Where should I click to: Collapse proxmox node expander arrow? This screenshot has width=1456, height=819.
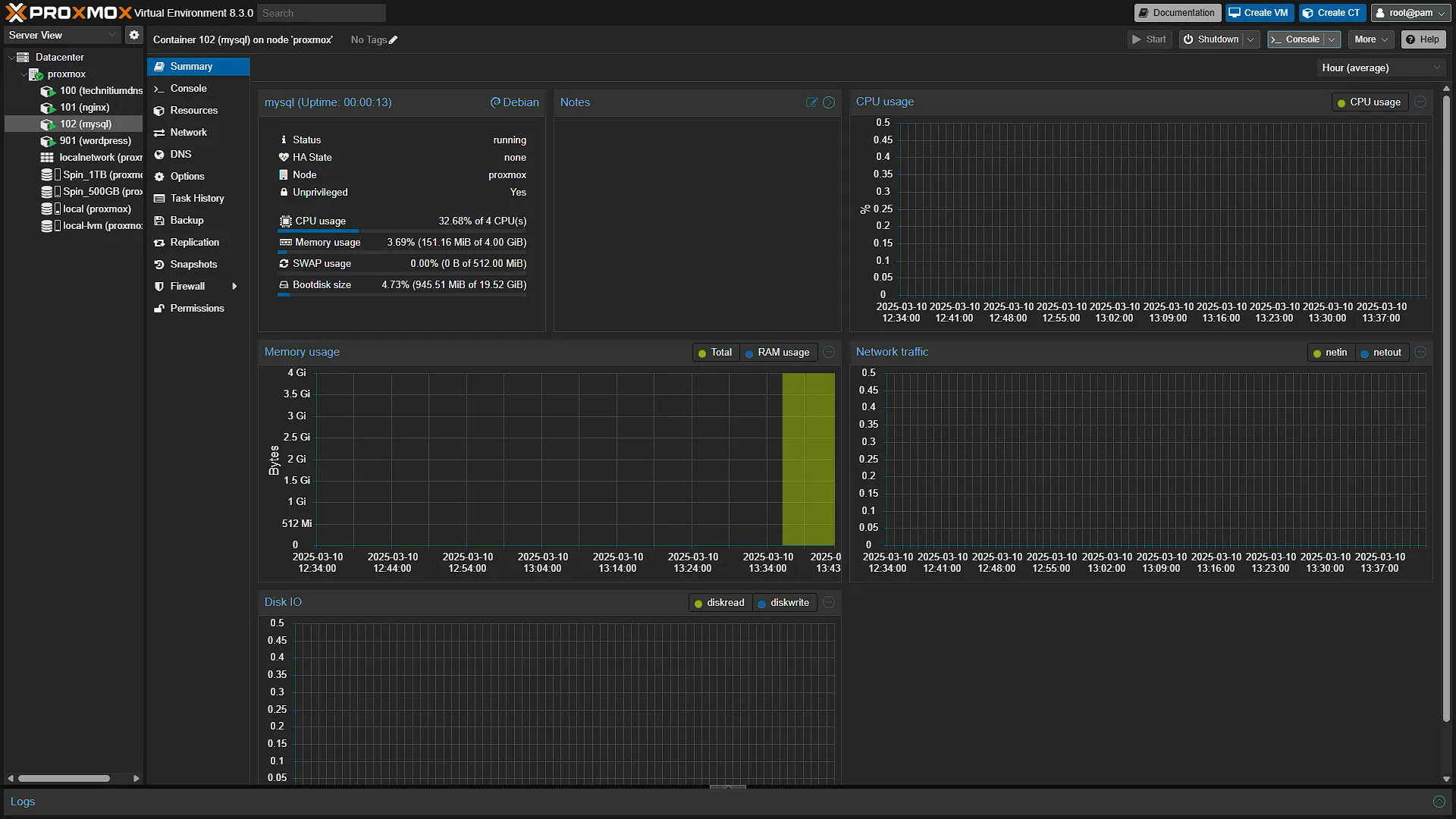[23, 74]
